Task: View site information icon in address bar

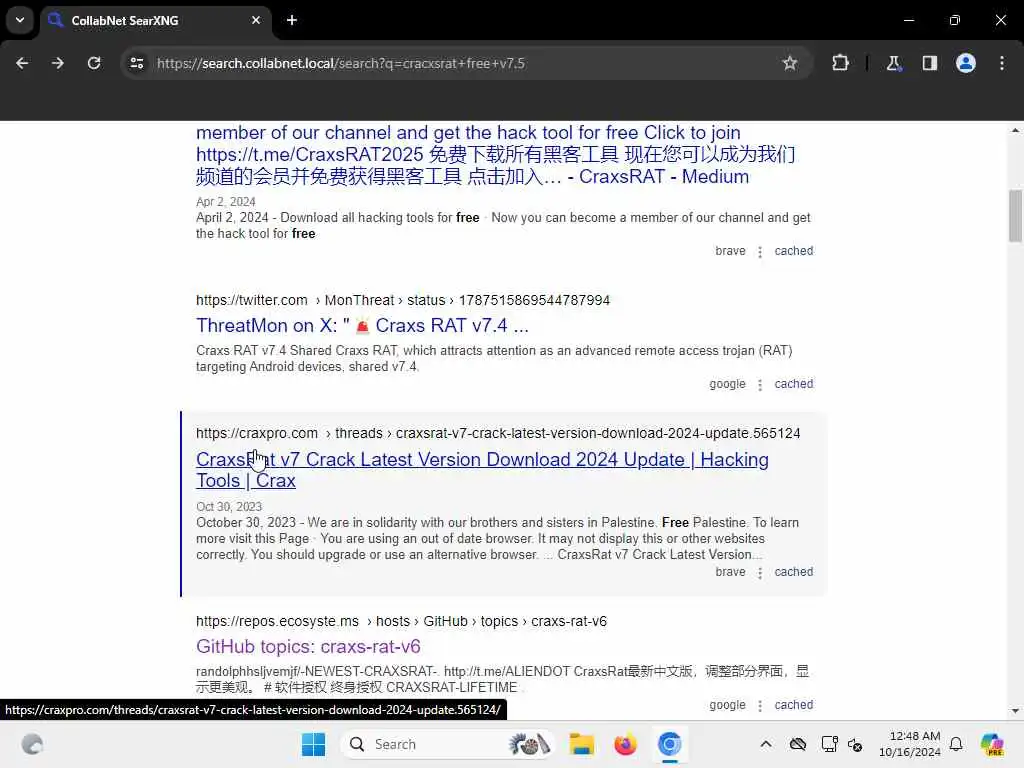Action: click(136, 63)
